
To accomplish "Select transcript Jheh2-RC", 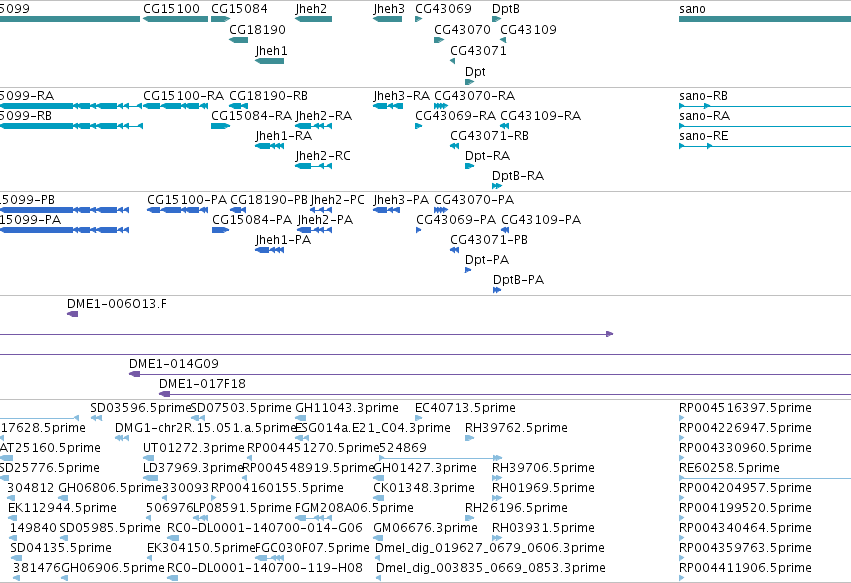I will (313, 166).
